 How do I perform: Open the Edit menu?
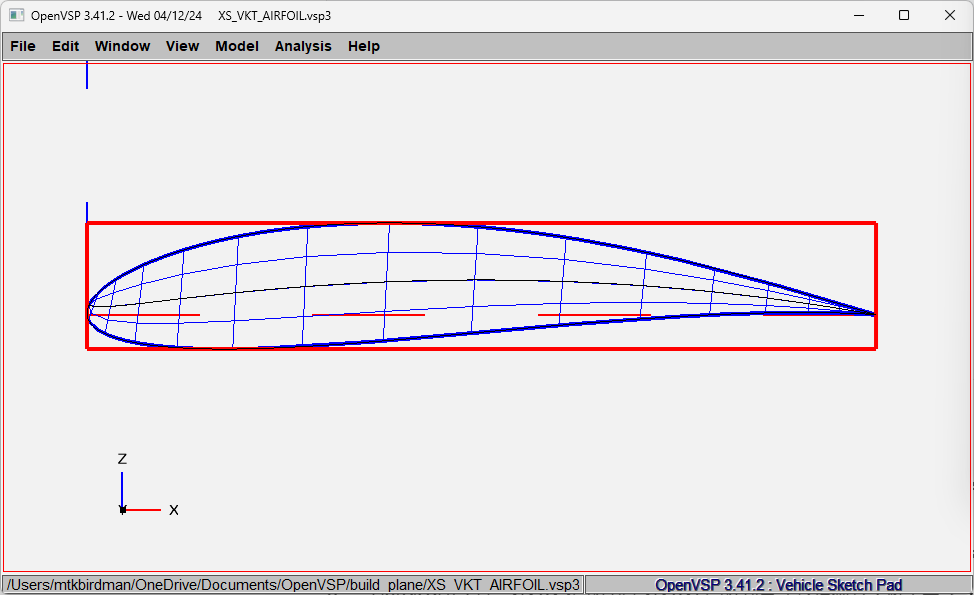[65, 46]
